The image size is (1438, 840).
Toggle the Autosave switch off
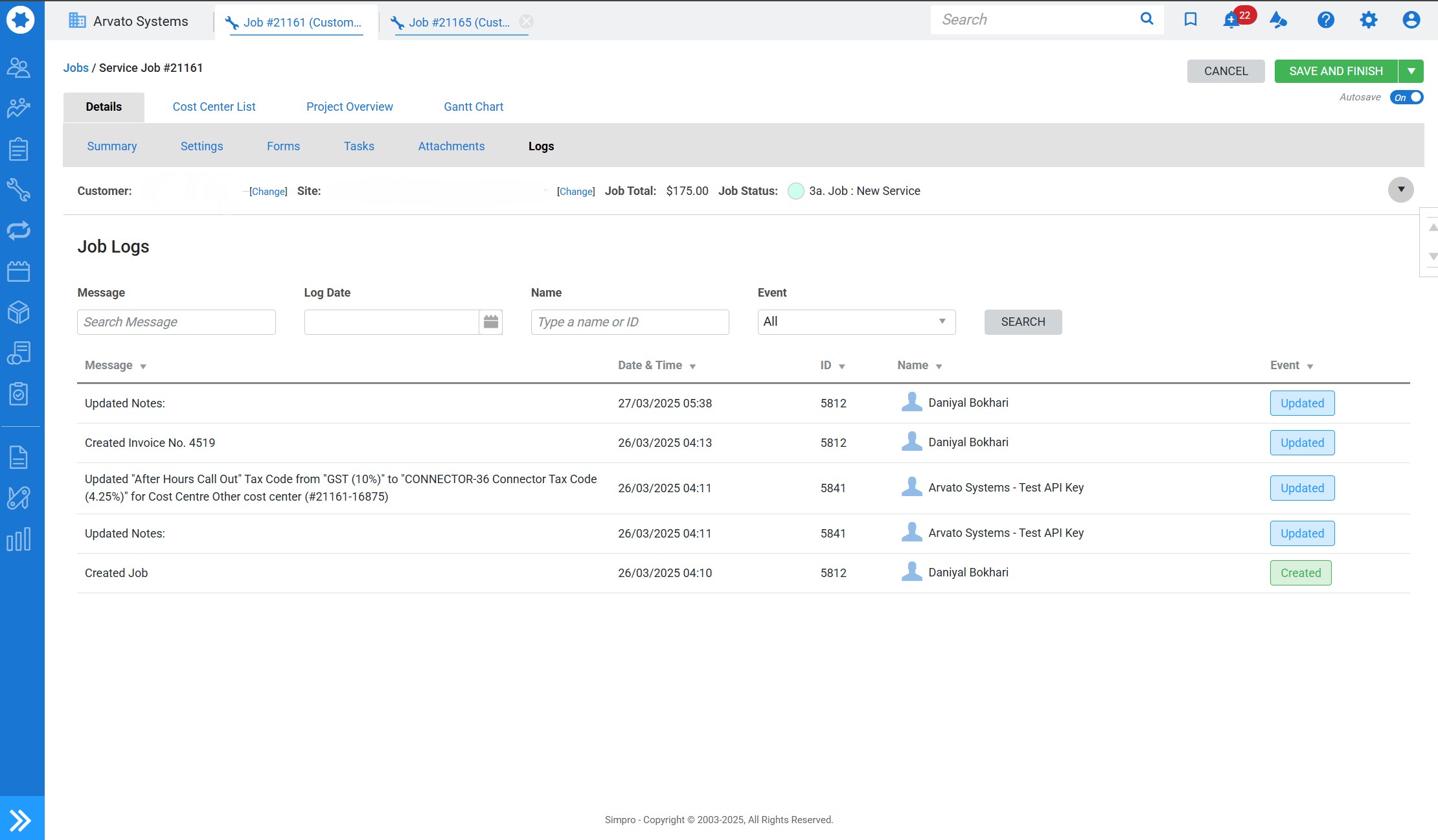[1406, 97]
